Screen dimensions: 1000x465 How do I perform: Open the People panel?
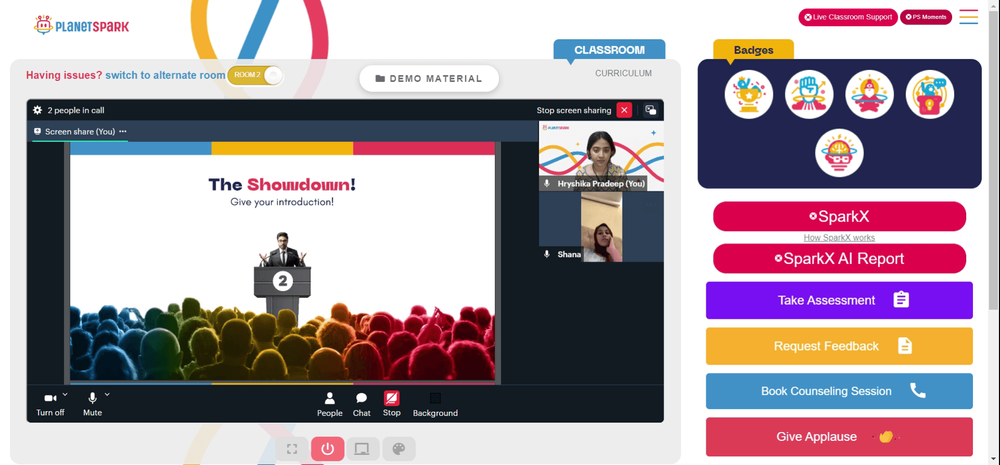pyautogui.click(x=330, y=404)
